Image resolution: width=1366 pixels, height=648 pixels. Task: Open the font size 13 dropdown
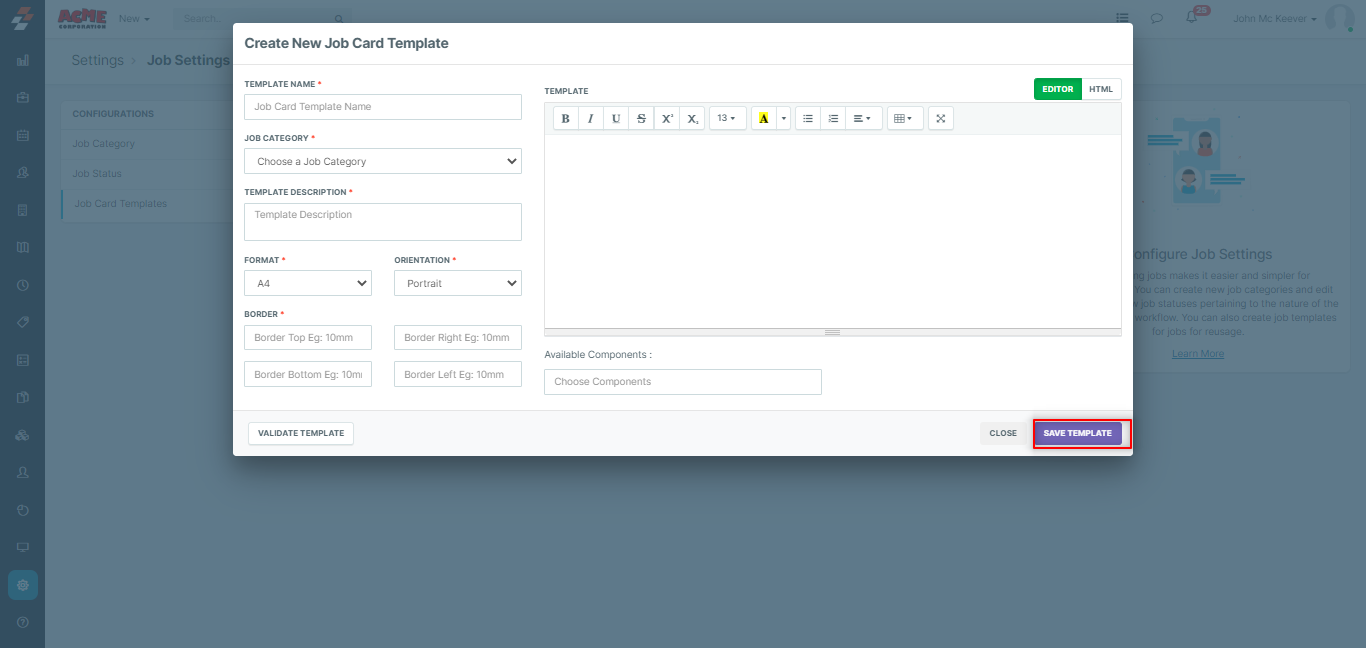click(x=727, y=118)
